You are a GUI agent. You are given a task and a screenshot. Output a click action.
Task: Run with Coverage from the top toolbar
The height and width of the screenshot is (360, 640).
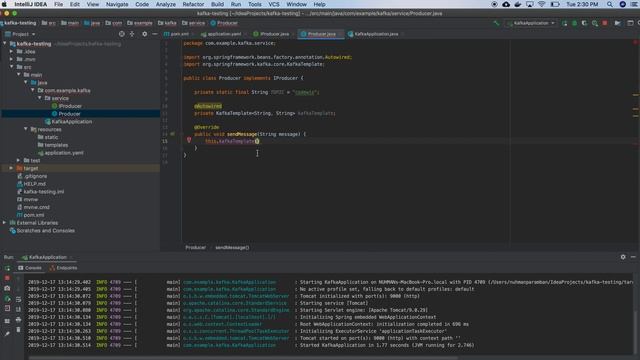pyautogui.click(x=584, y=23)
